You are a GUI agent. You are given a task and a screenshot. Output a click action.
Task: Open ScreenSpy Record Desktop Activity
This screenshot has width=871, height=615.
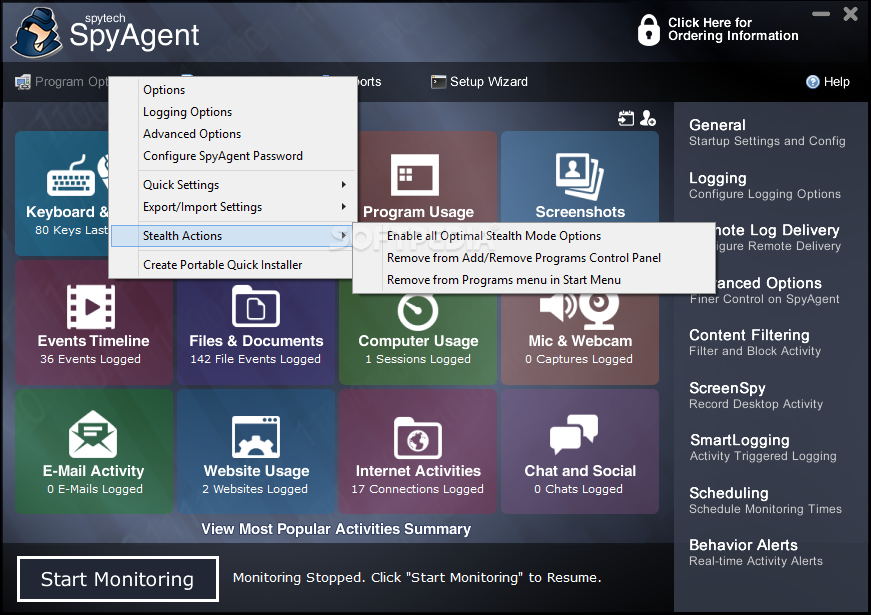click(756, 395)
